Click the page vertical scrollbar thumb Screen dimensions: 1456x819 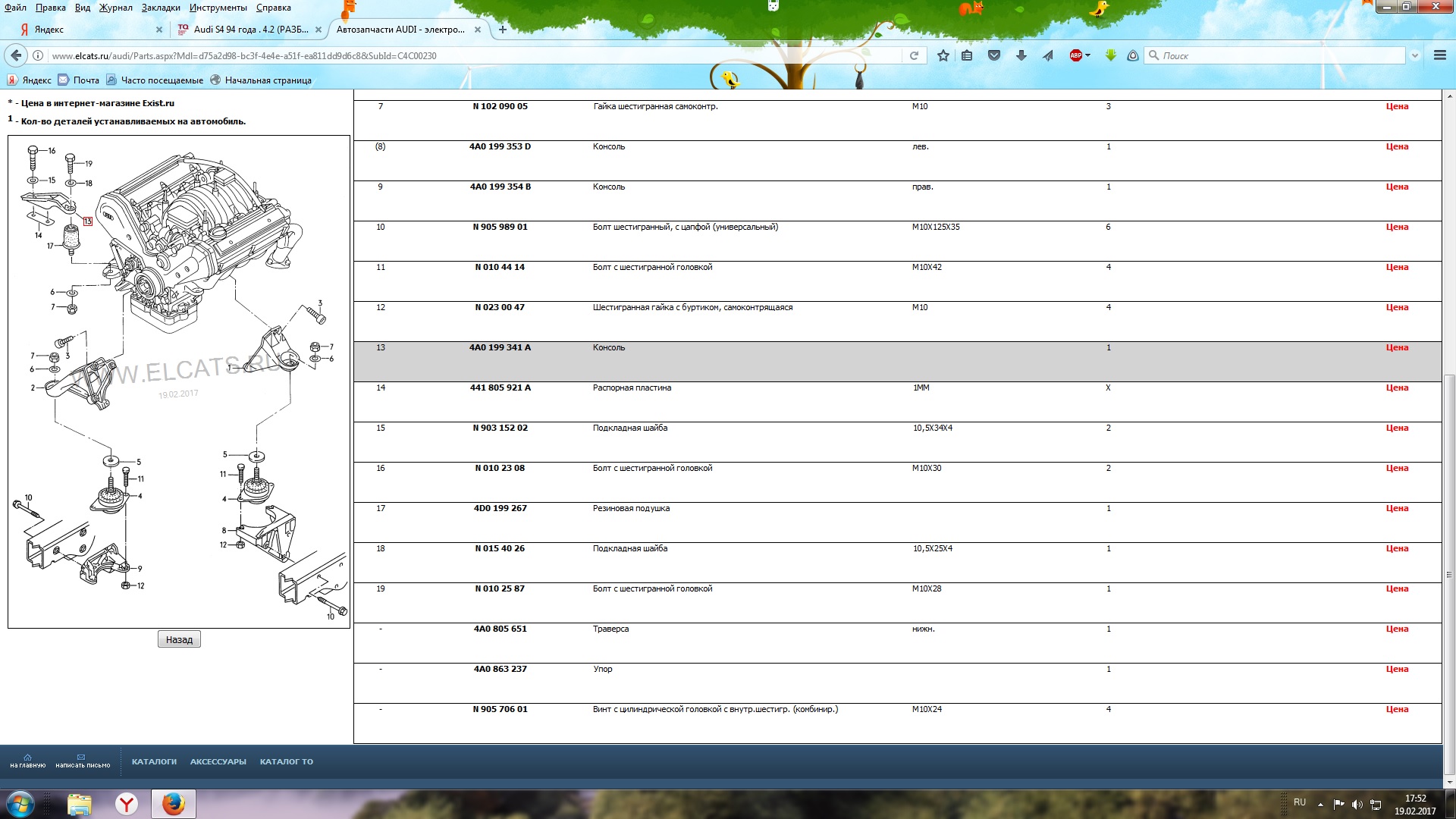click(1449, 574)
